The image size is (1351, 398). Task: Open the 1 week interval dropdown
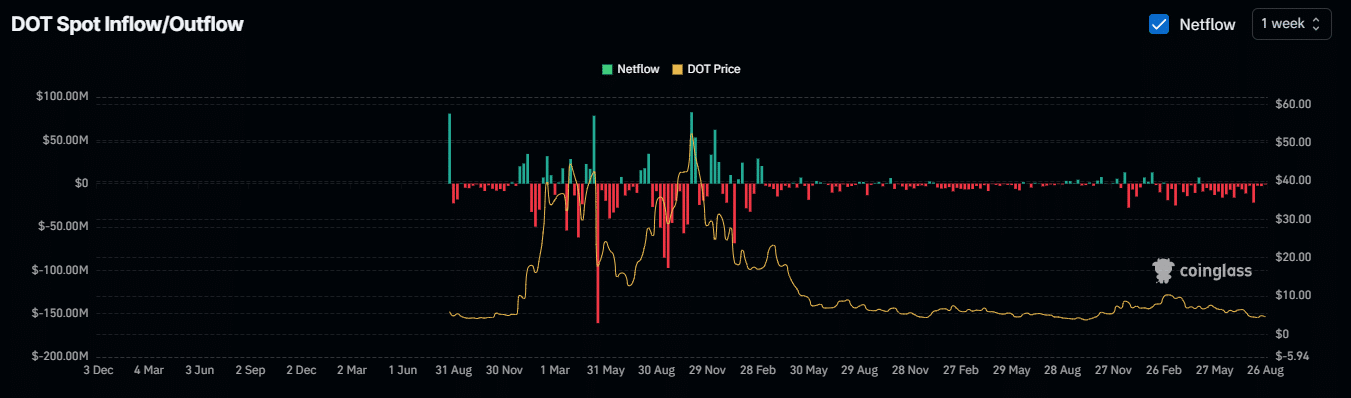point(1291,24)
